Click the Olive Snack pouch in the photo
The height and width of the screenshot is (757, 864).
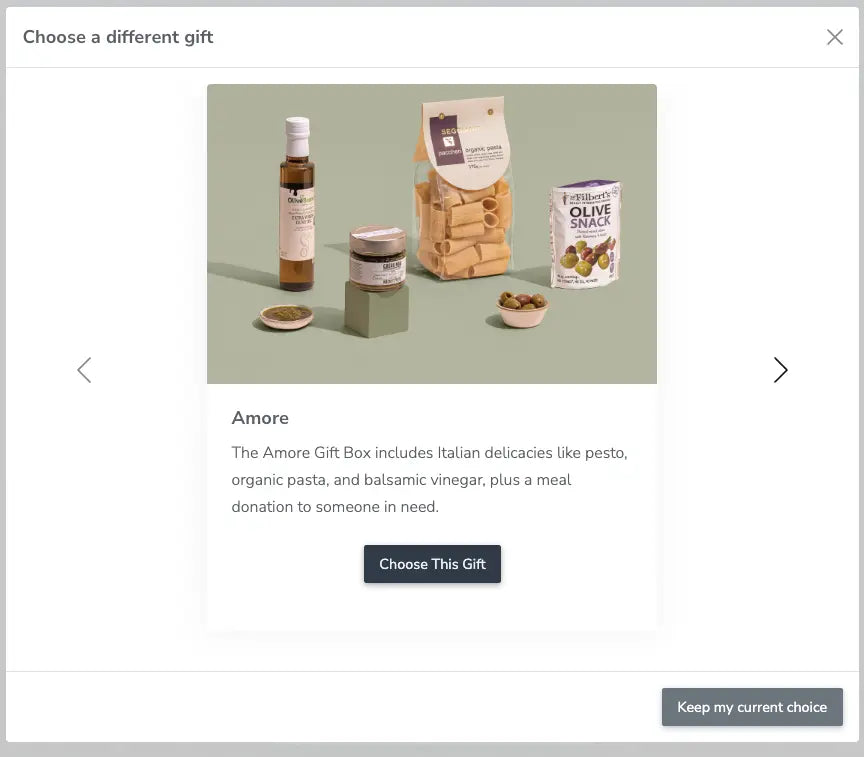click(x=585, y=234)
